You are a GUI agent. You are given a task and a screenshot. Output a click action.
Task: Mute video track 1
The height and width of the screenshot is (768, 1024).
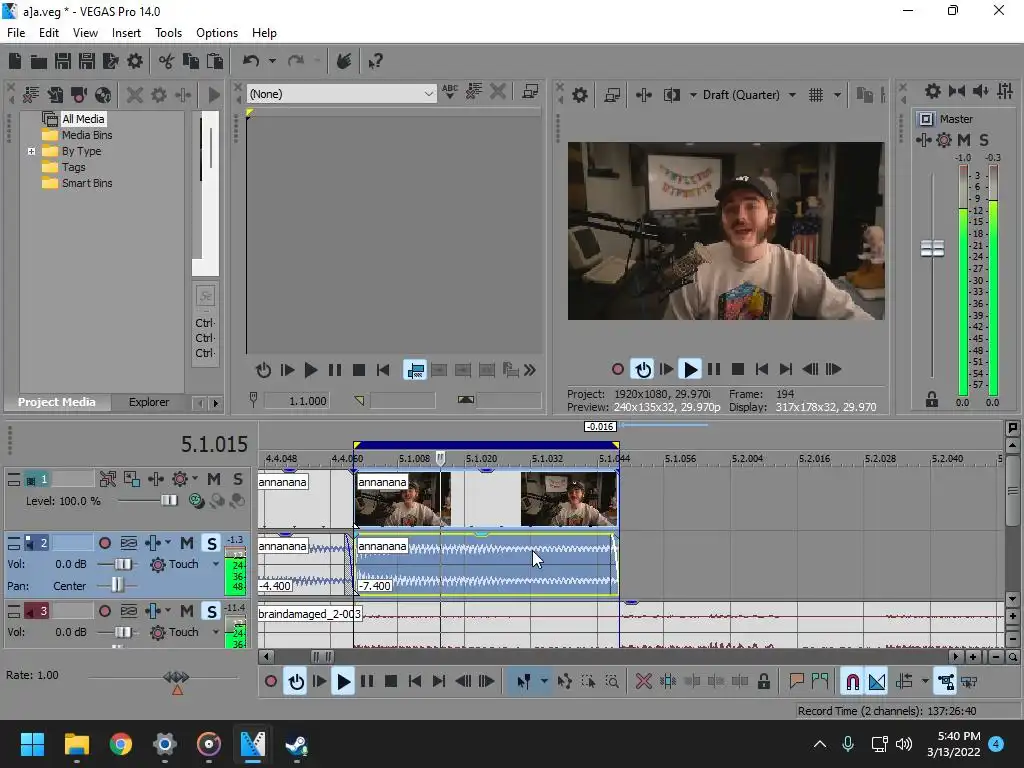[214, 479]
